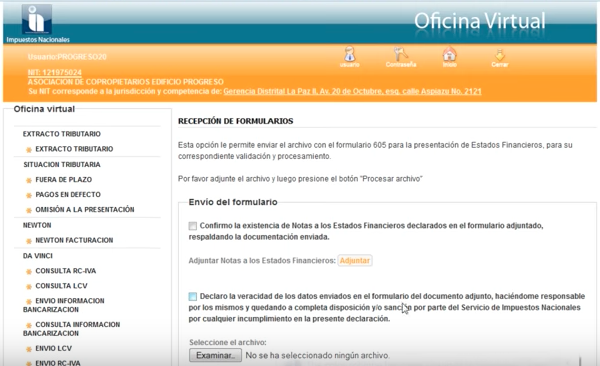This screenshot has height=366, width=600.
Task: Click ASOCIACION DE COPROPIETARIOS EDIFICIO PROGRESO text
Action: [126, 82]
